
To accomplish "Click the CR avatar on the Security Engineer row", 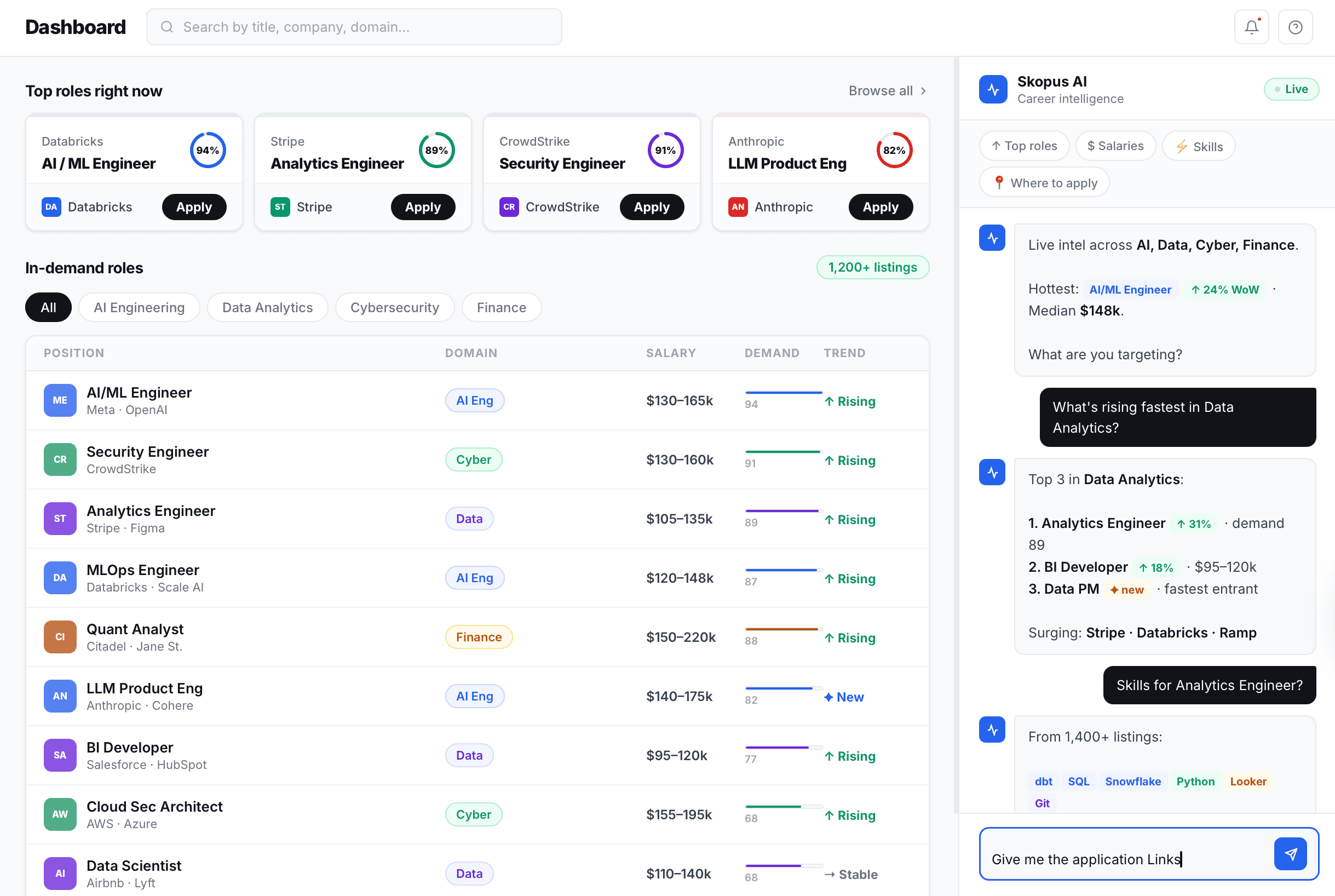I will click(60, 460).
